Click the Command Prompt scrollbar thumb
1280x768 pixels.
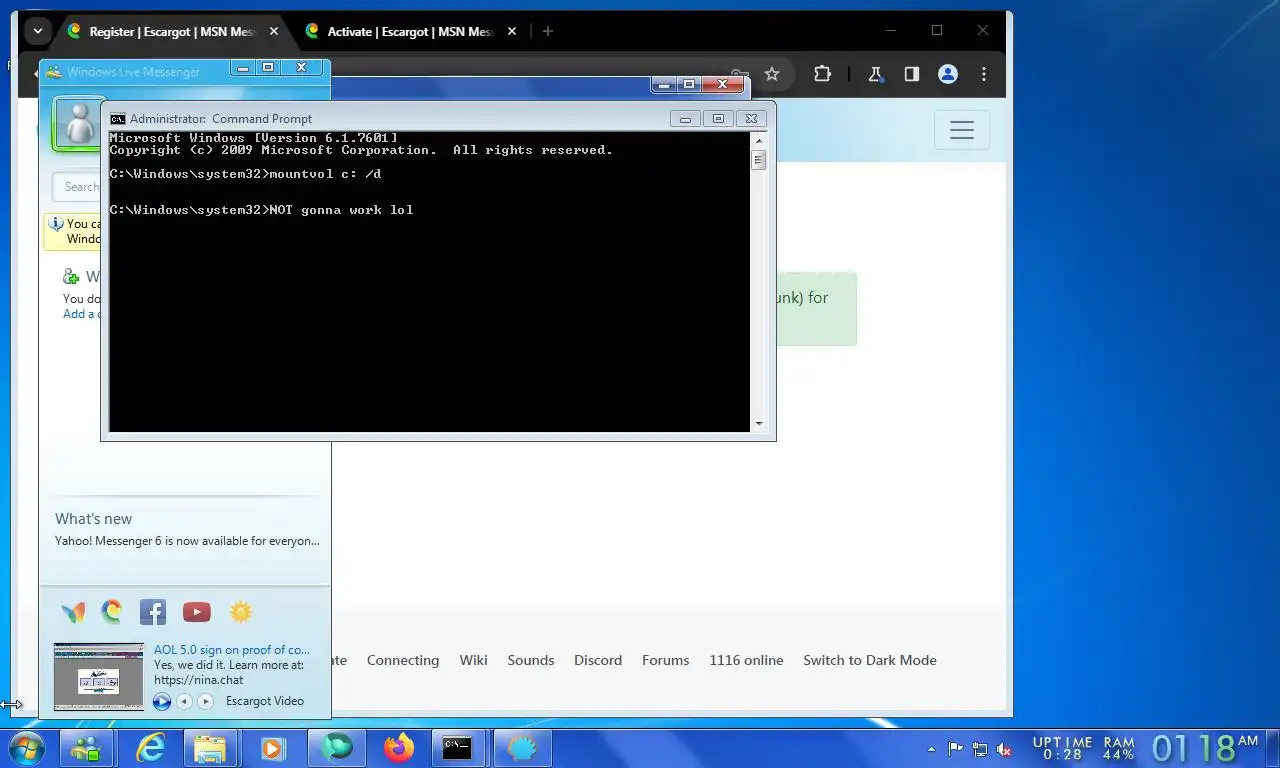(x=758, y=160)
